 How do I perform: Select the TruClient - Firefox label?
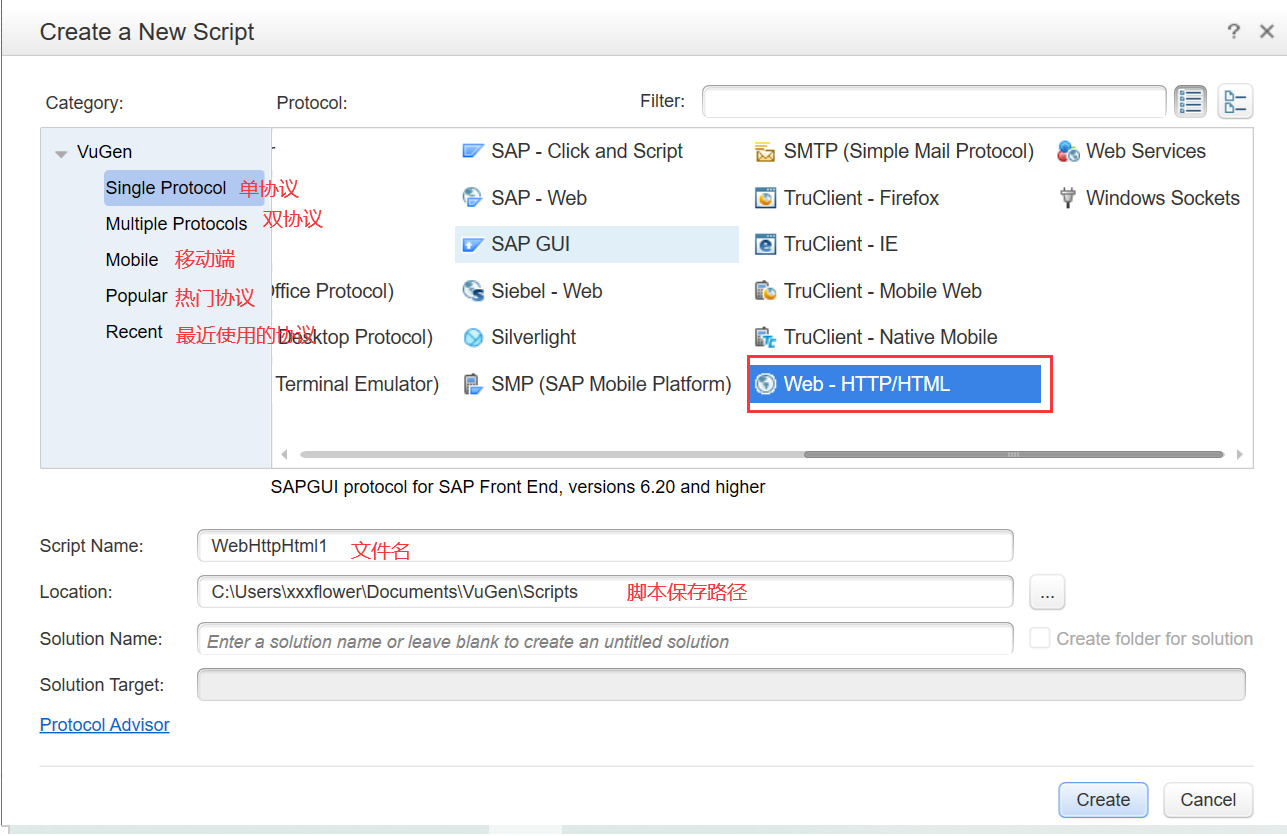pos(862,198)
